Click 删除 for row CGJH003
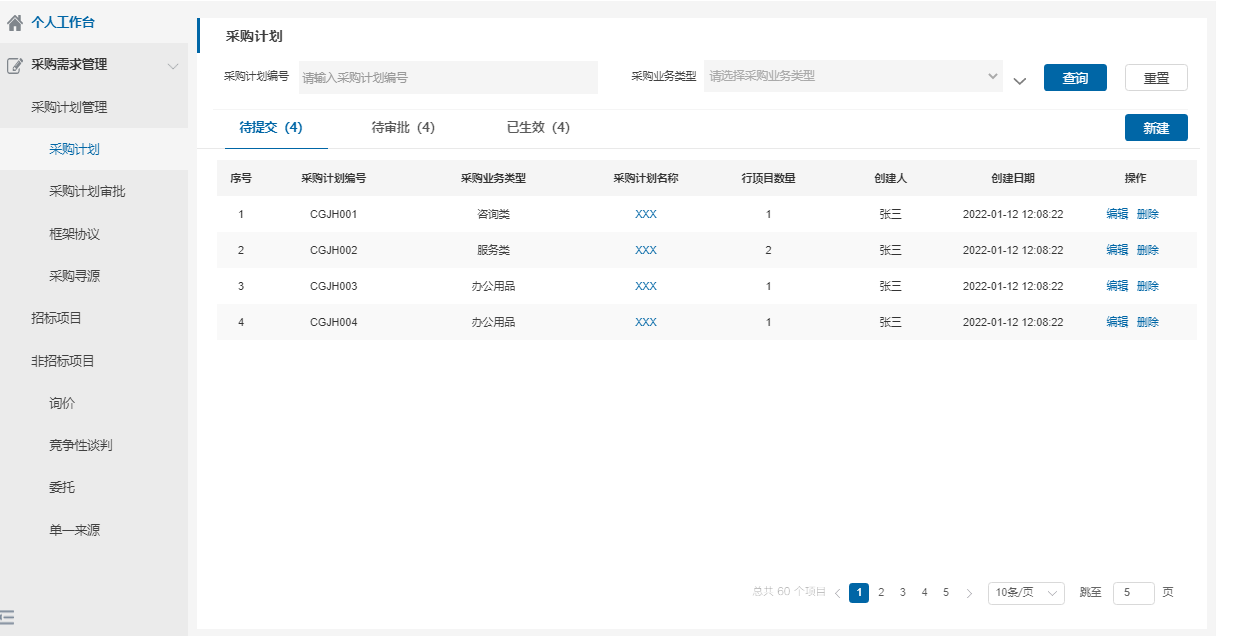 pos(1148,286)
